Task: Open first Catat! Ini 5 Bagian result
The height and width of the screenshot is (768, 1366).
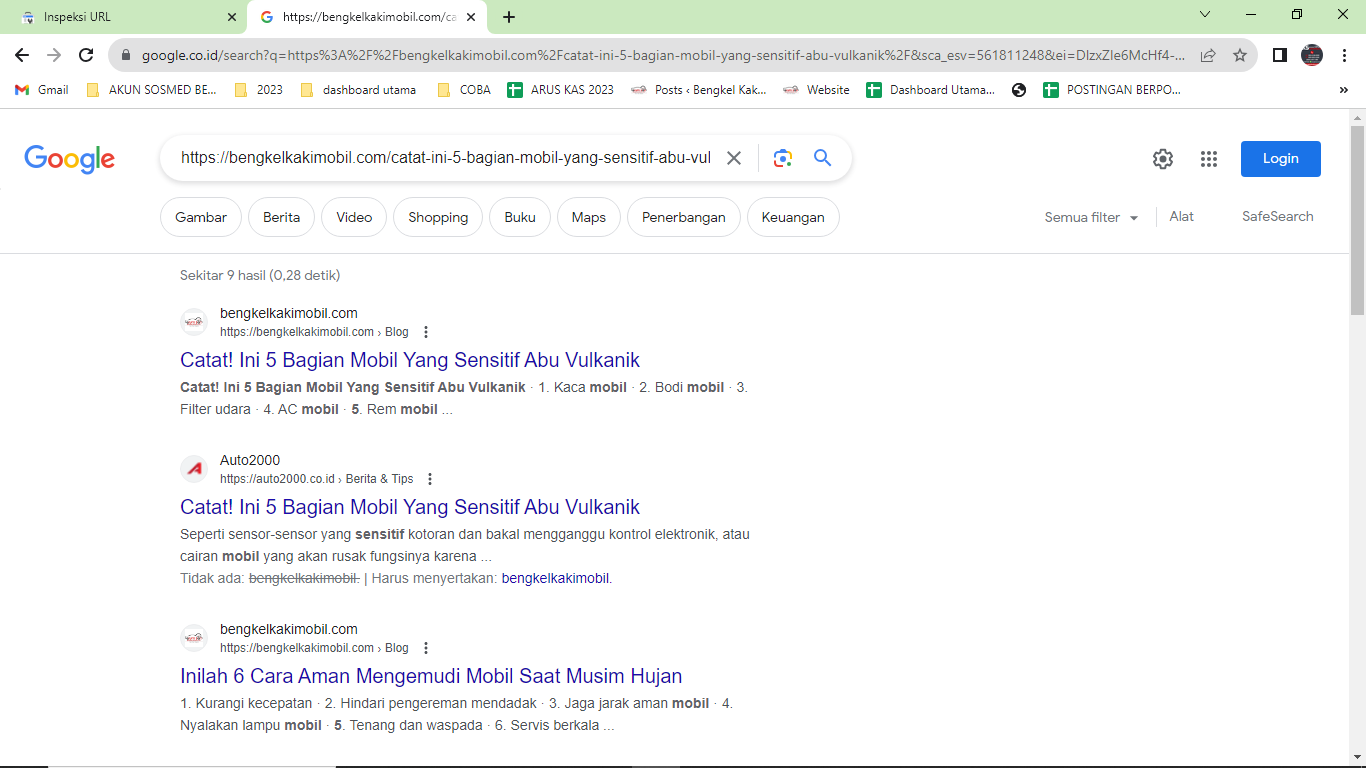Action: (410, 360)
